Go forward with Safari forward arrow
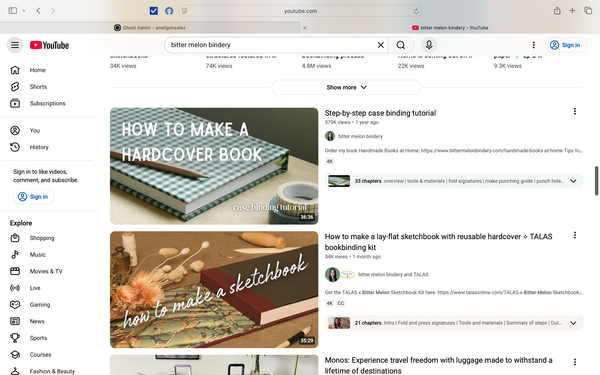600x375 pixels. click(x=53, y=11)
